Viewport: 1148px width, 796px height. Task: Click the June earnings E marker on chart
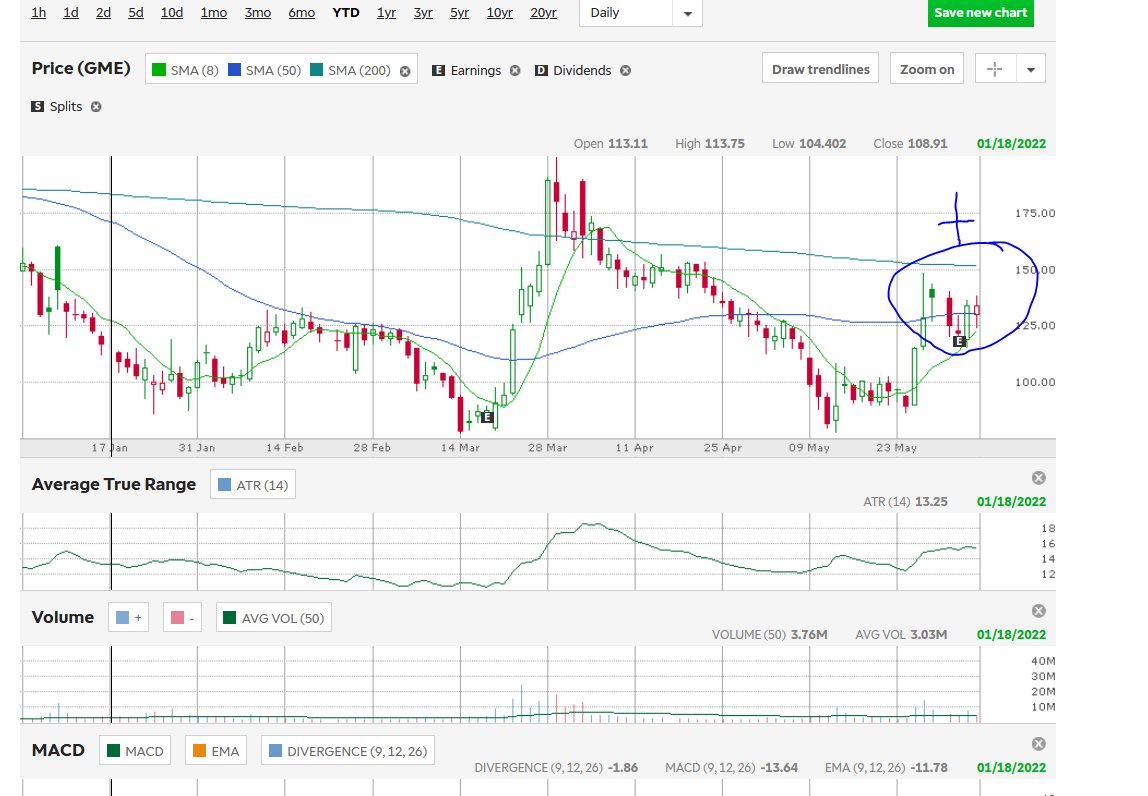[x=959, y=341]
